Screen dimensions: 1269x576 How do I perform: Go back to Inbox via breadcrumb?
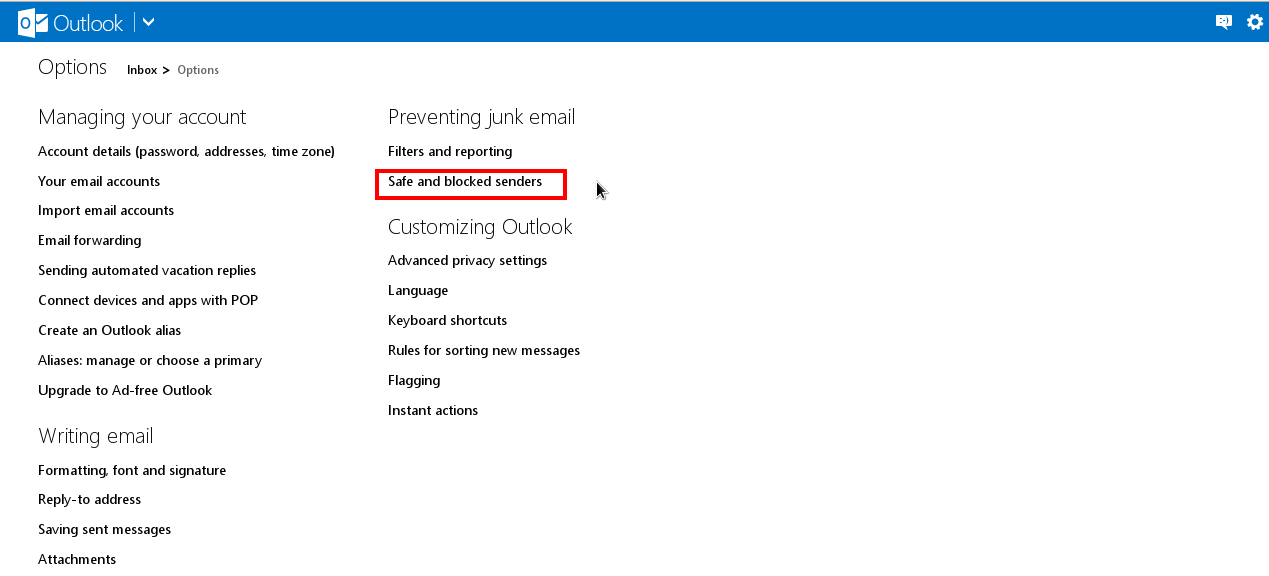tap(142, 70)
